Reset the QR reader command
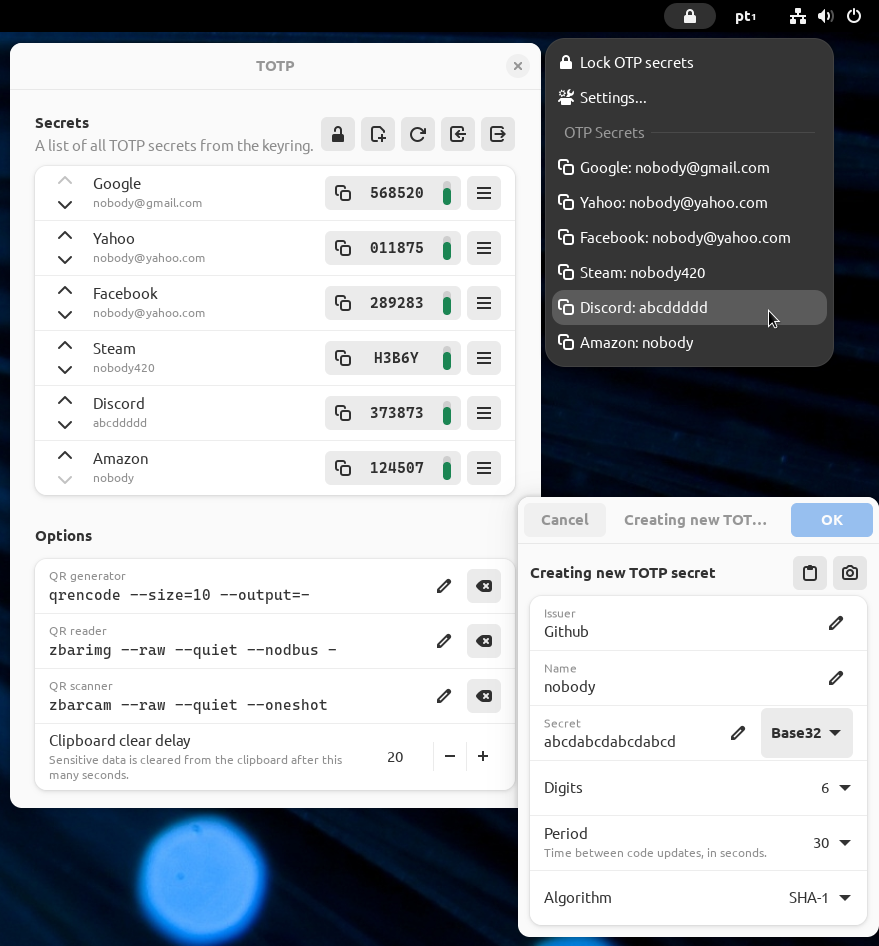Image resolution: width=879 pixels, height=946 pixels. click(x=484, y=641)
